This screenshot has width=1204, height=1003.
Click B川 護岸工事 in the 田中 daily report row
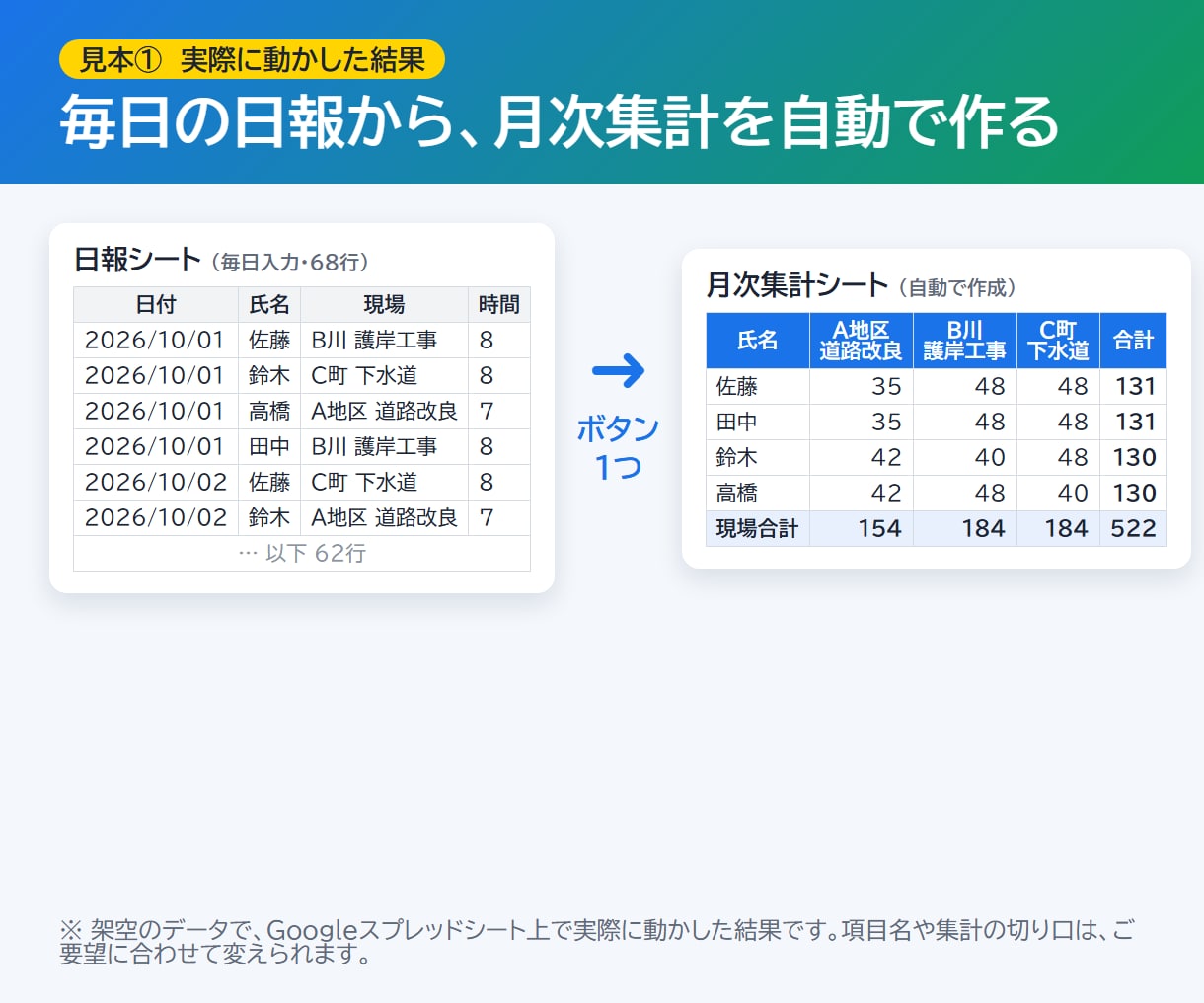click(374, 447)
